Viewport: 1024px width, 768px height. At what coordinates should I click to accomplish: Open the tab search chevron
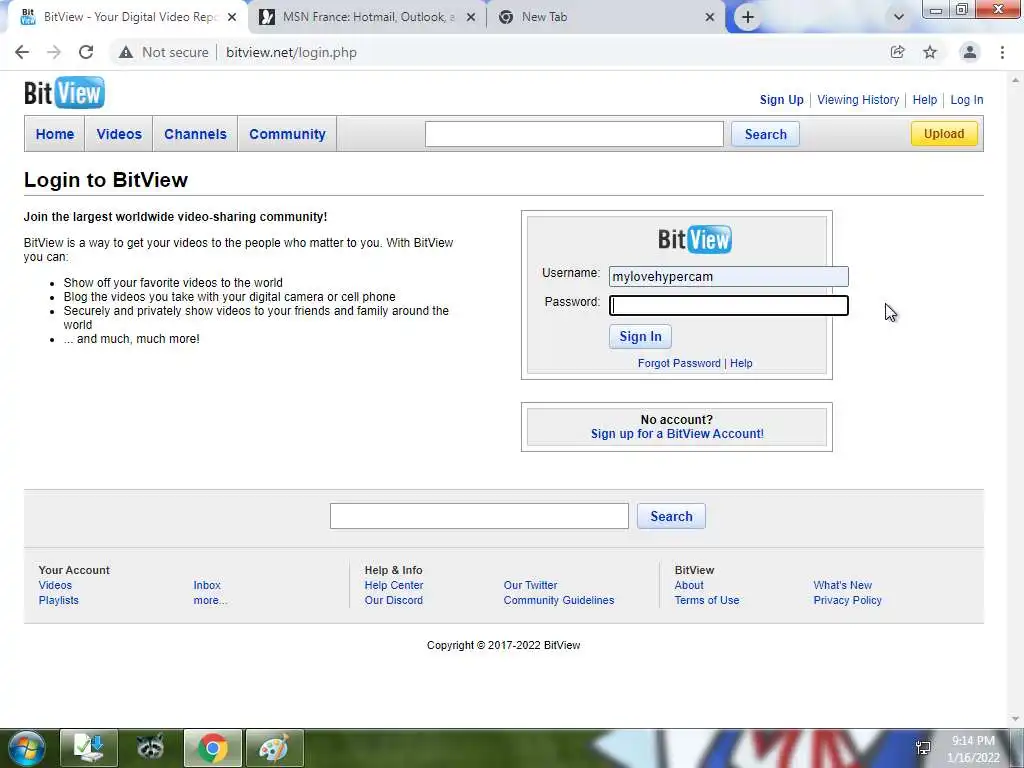tap(899, 17)
